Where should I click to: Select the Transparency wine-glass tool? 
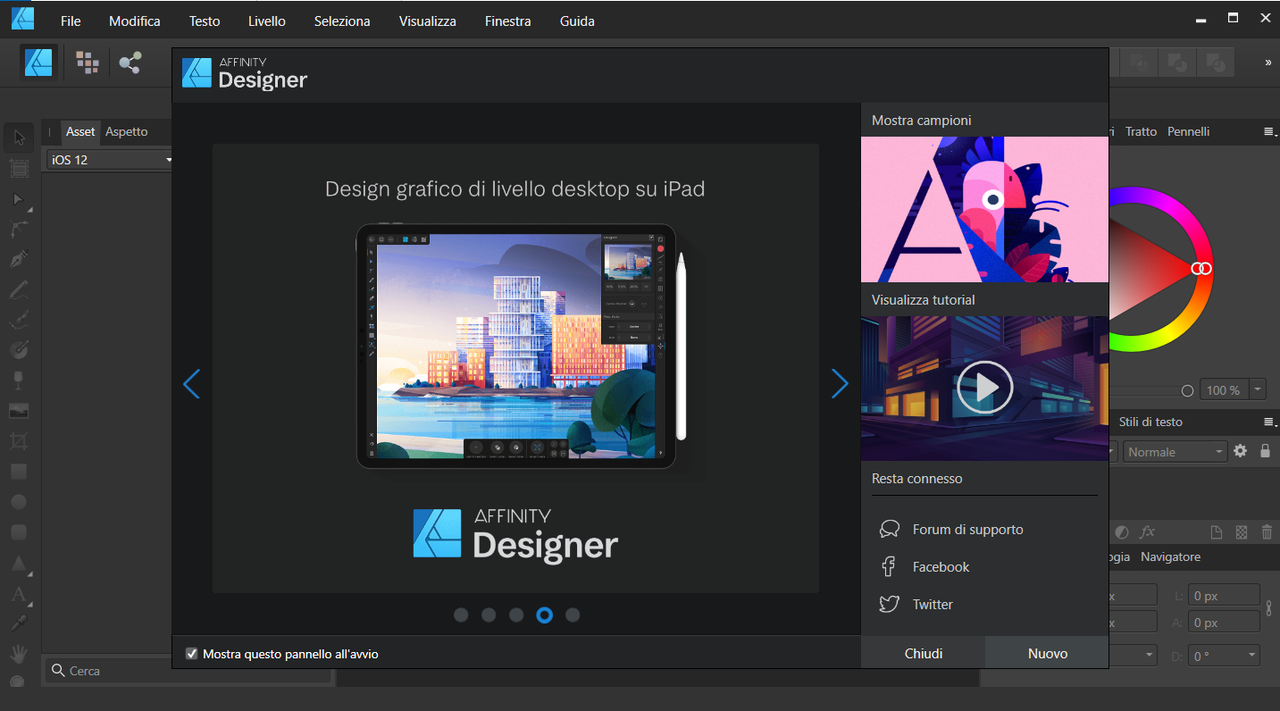pyautogui.click(x=19, y=380)
